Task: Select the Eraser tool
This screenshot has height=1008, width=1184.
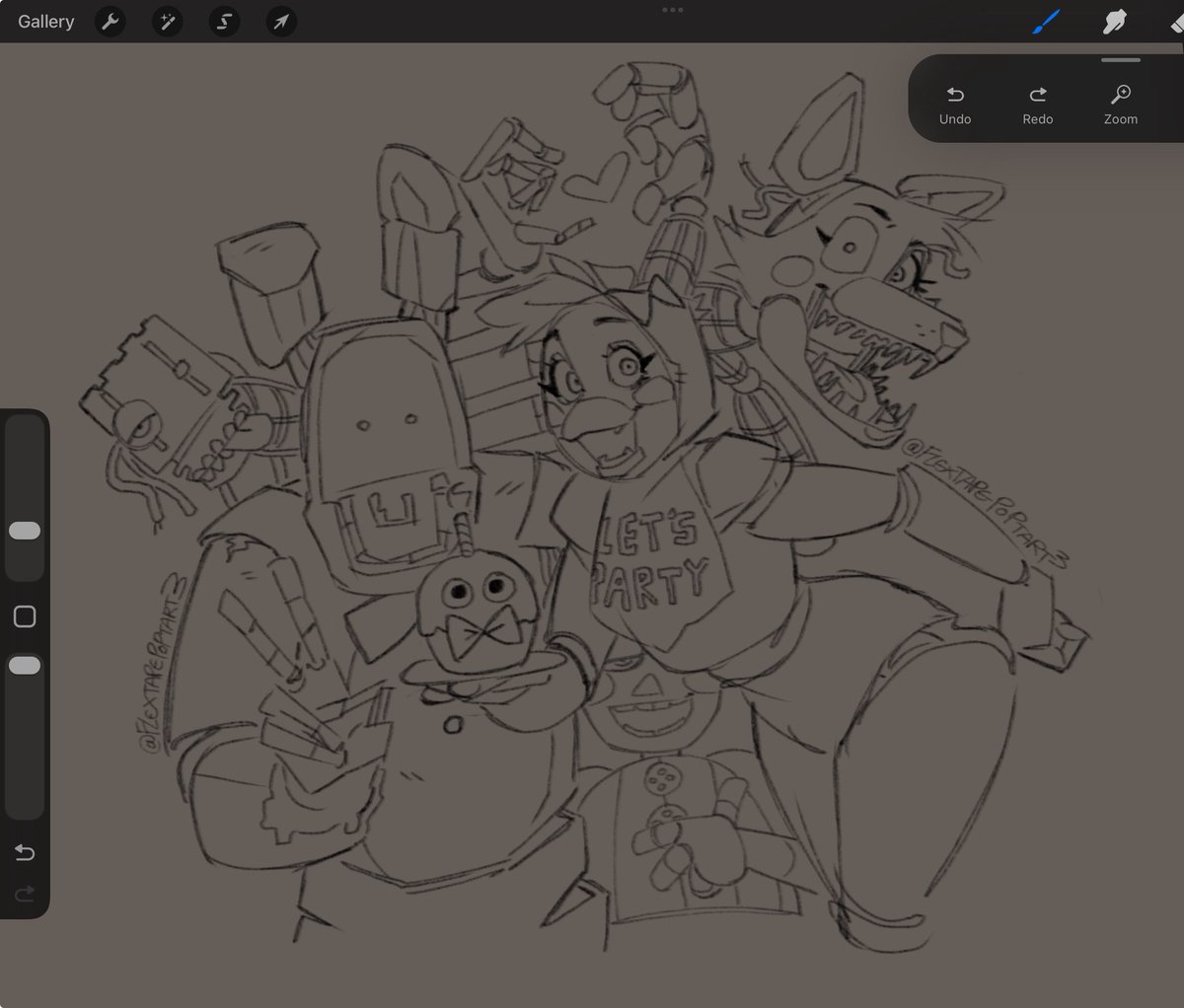Action: (x=1176, y=22)
